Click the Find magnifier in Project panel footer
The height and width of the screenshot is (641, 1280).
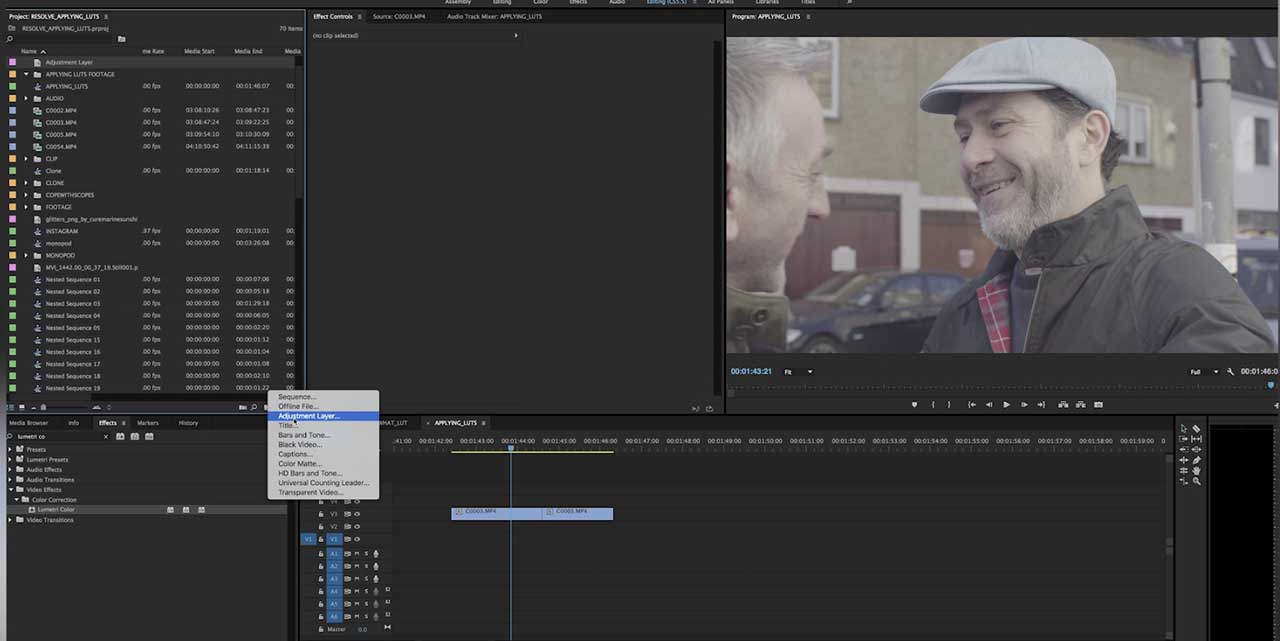(x=254, y=407)
